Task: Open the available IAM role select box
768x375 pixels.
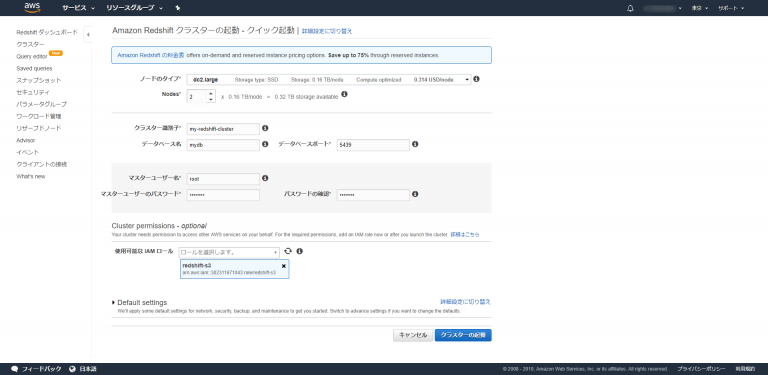Action: tap(229, 253)
